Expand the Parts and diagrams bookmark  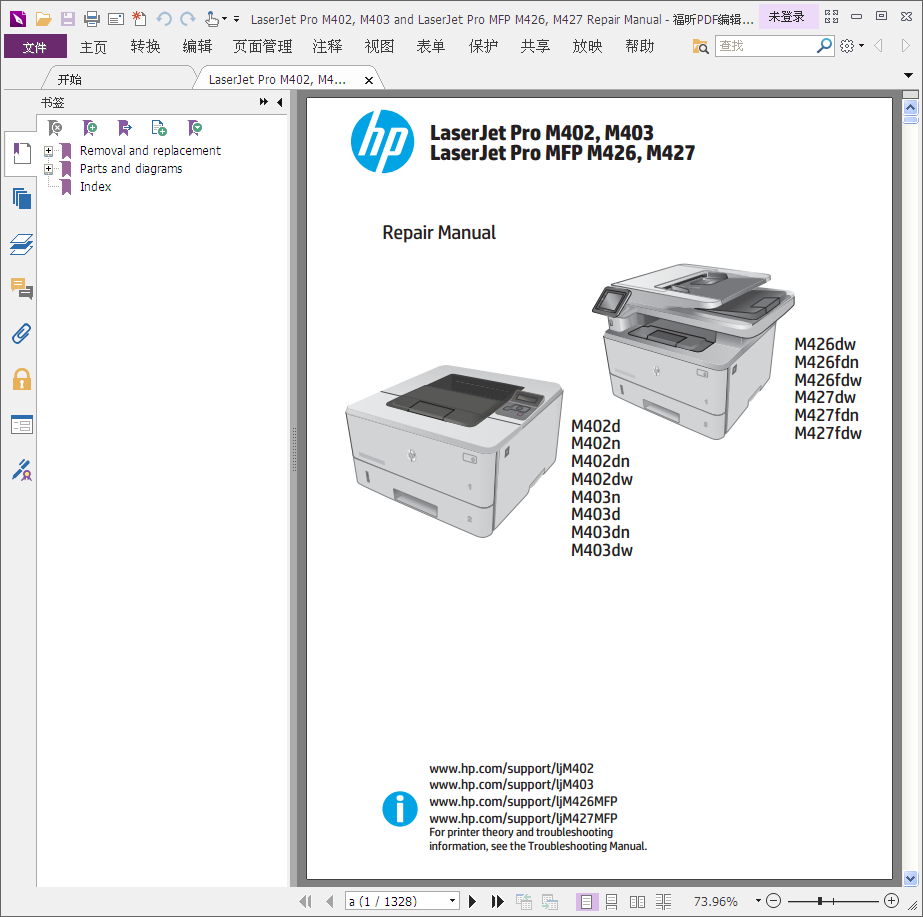(48, 169)
